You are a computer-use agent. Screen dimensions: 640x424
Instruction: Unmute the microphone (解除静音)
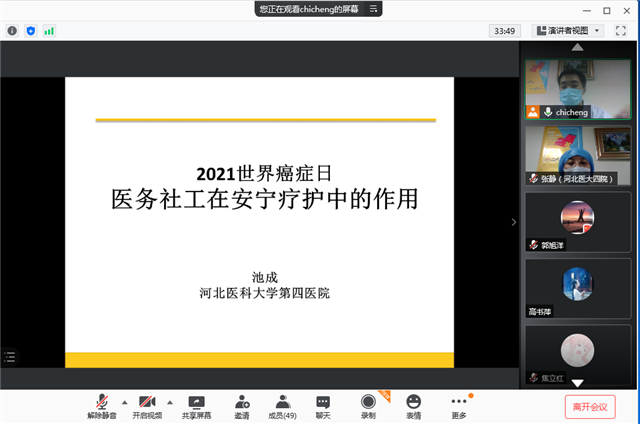[101, 404]
